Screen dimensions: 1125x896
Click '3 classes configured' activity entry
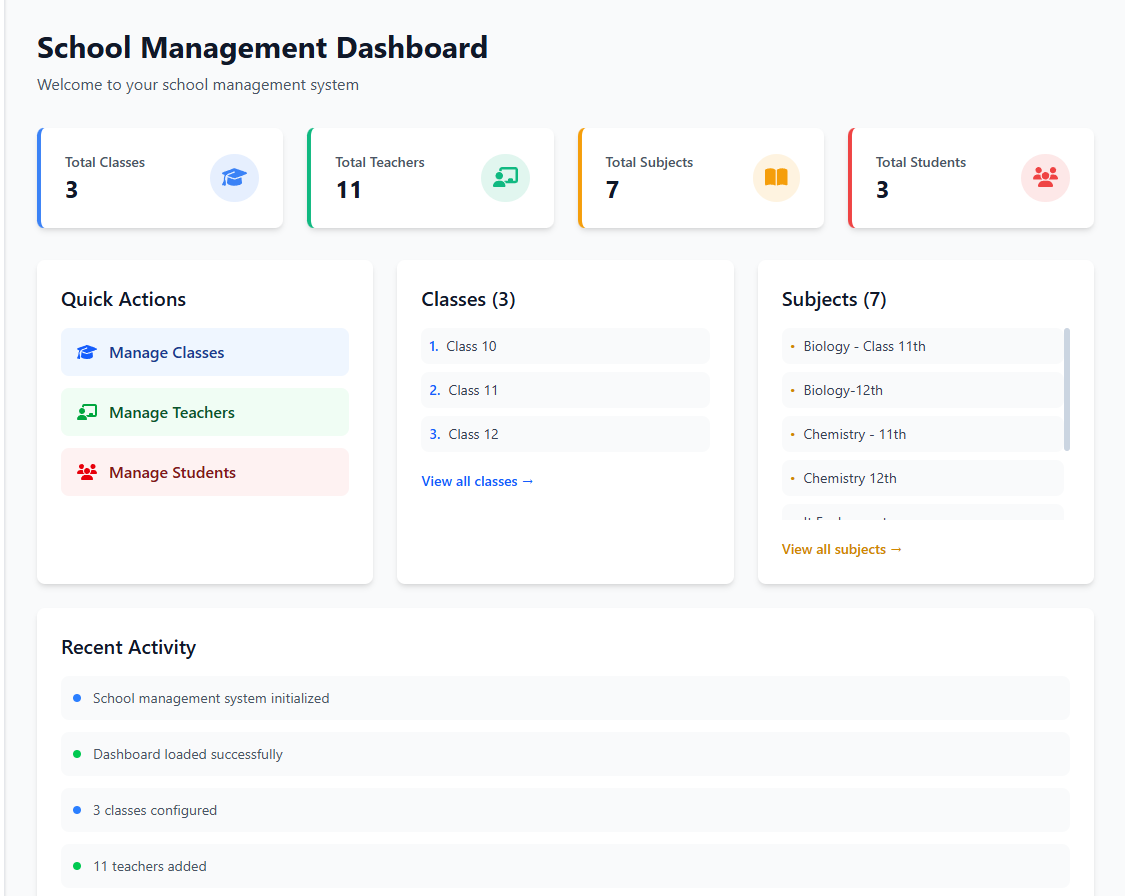click(565, 810)
